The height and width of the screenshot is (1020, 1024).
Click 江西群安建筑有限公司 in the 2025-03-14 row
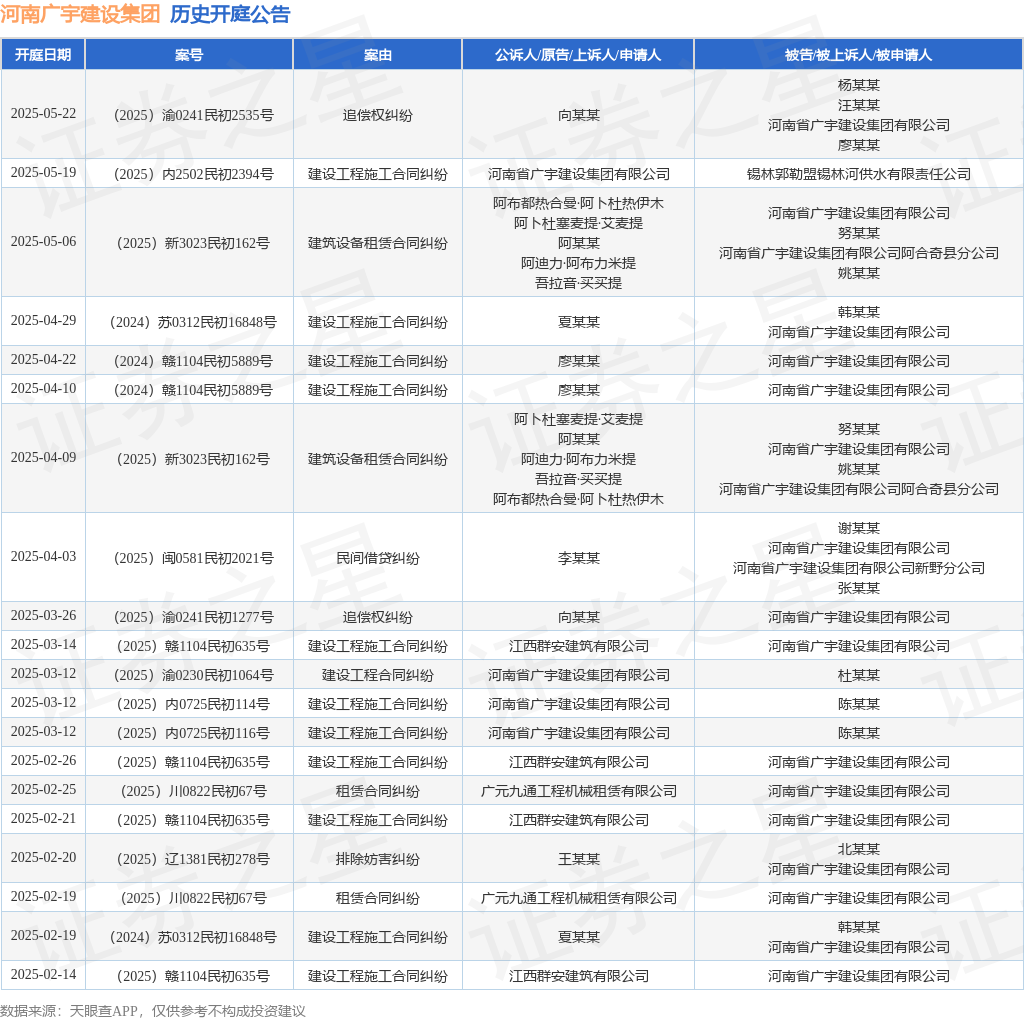pyautogui.click(x=578, y=646)
